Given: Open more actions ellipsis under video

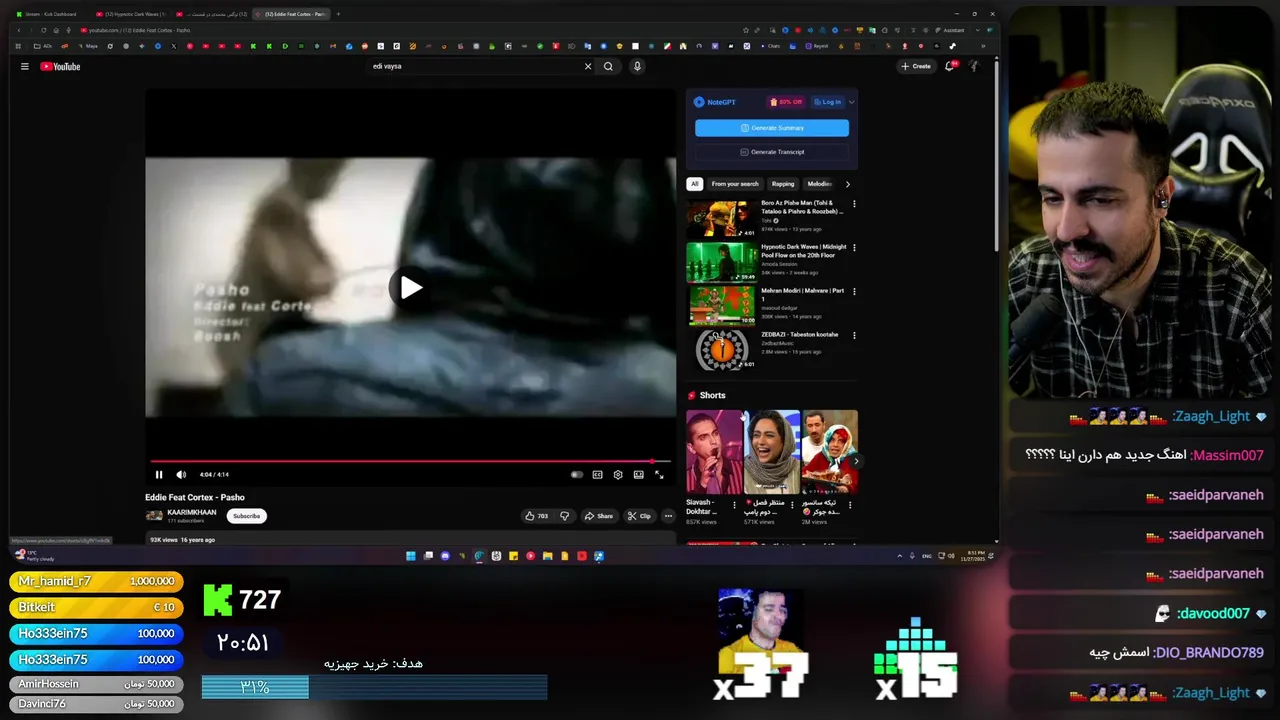Looking at the screenshot, I should tap(668, 516).
